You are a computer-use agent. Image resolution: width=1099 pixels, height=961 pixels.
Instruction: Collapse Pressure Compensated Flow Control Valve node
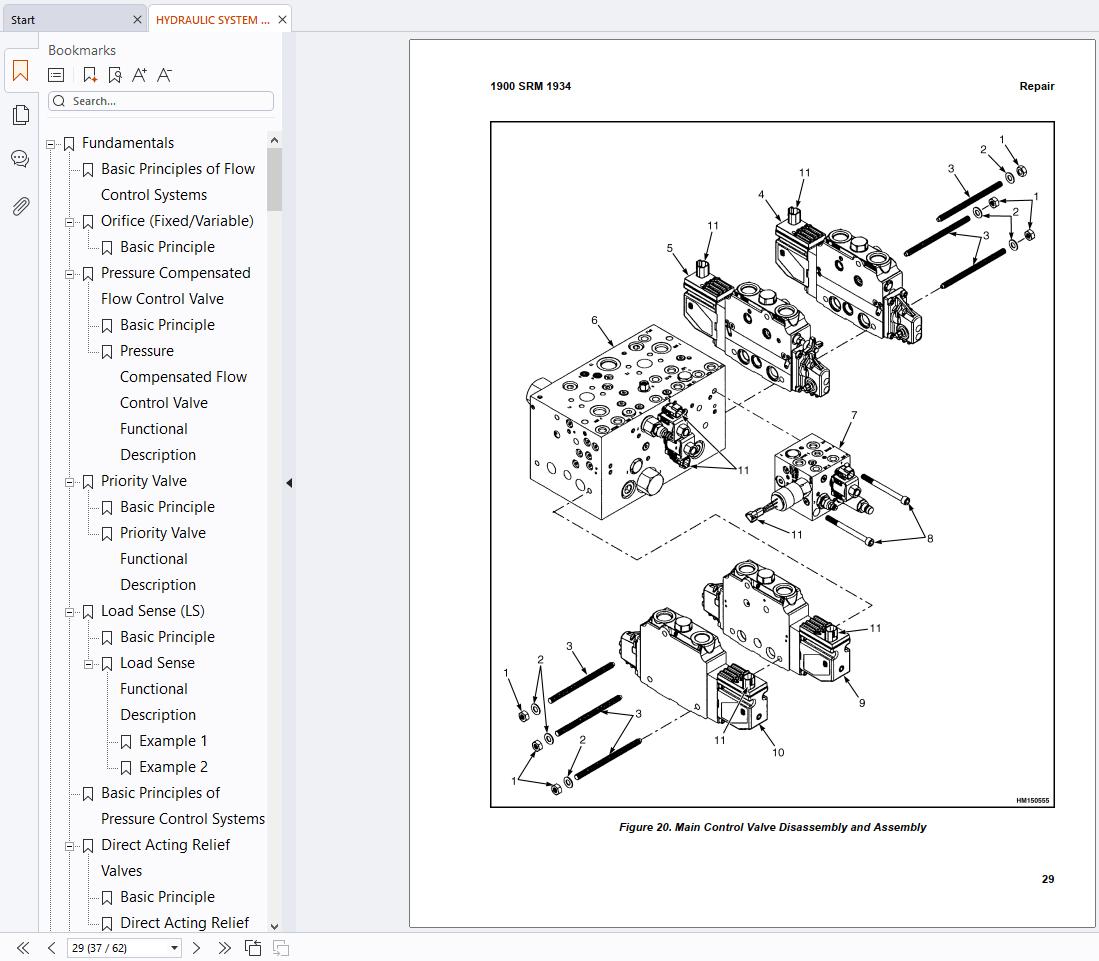[x=69, y=274]
